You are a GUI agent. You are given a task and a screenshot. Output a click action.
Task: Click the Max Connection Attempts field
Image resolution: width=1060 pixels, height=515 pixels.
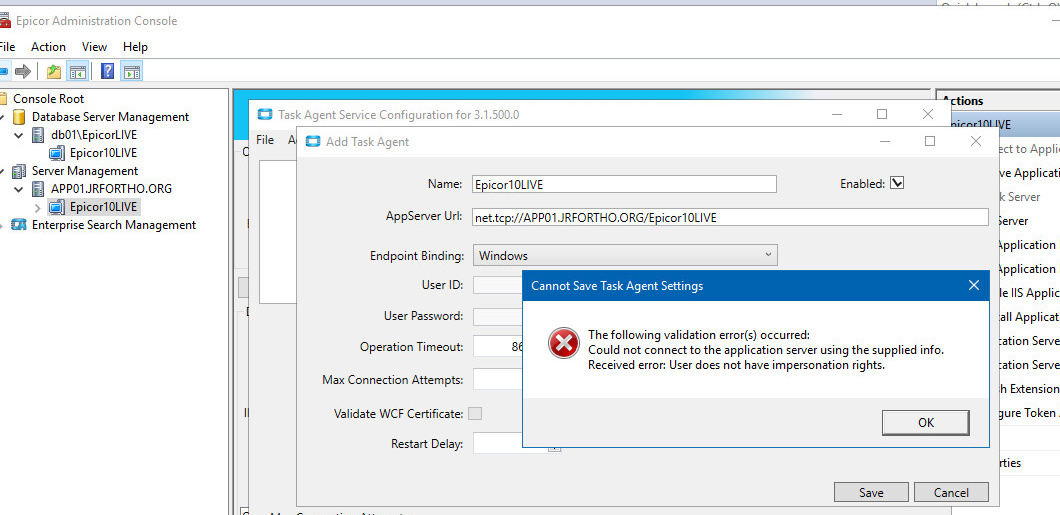(498, 379)
